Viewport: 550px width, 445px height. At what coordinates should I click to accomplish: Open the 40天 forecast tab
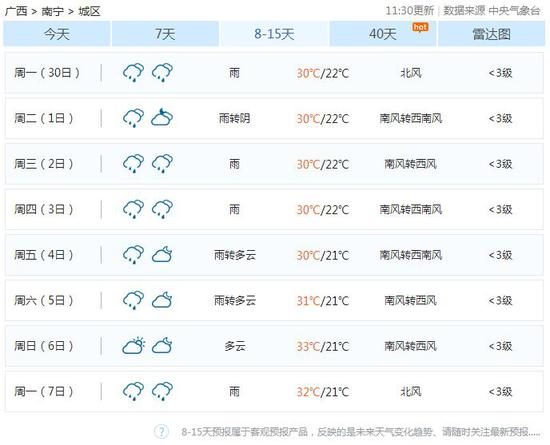click(x=383, y=34)
